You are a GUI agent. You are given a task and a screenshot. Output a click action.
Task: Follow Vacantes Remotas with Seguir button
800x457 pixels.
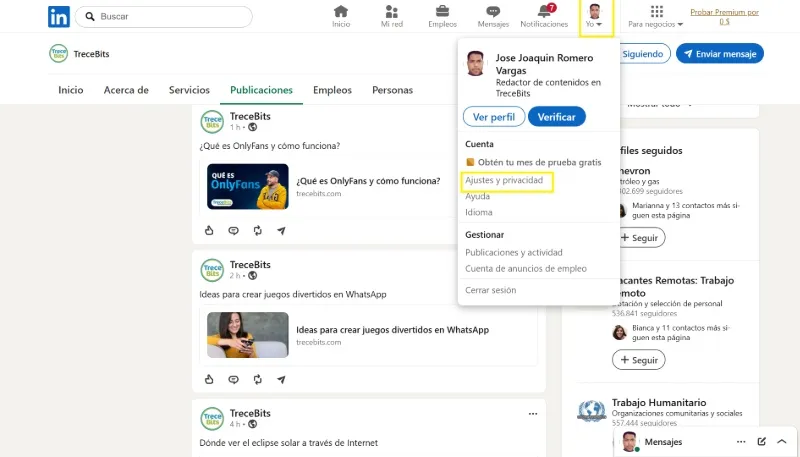pos(639,360)
